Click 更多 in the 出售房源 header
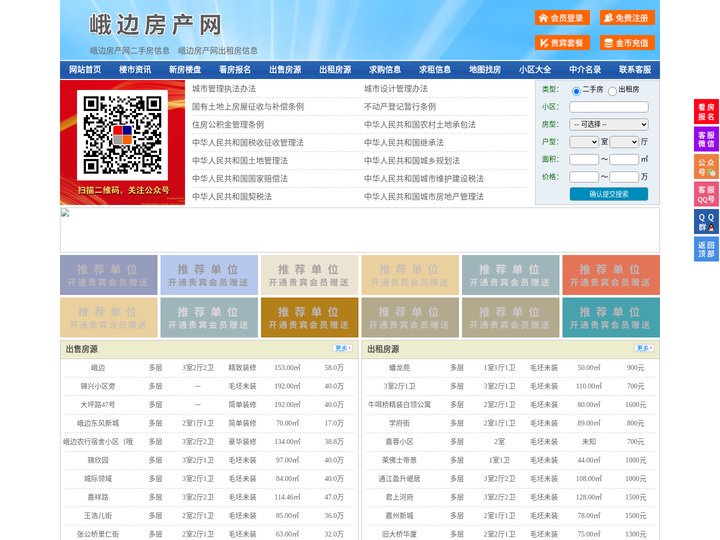 tap(342, 349)
